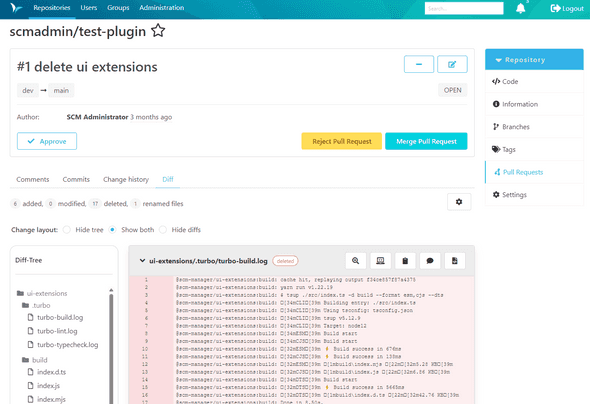Select turbo-build.log in the Diff-Tree
Screen dimensions: 590x404
tap(55, 317)
